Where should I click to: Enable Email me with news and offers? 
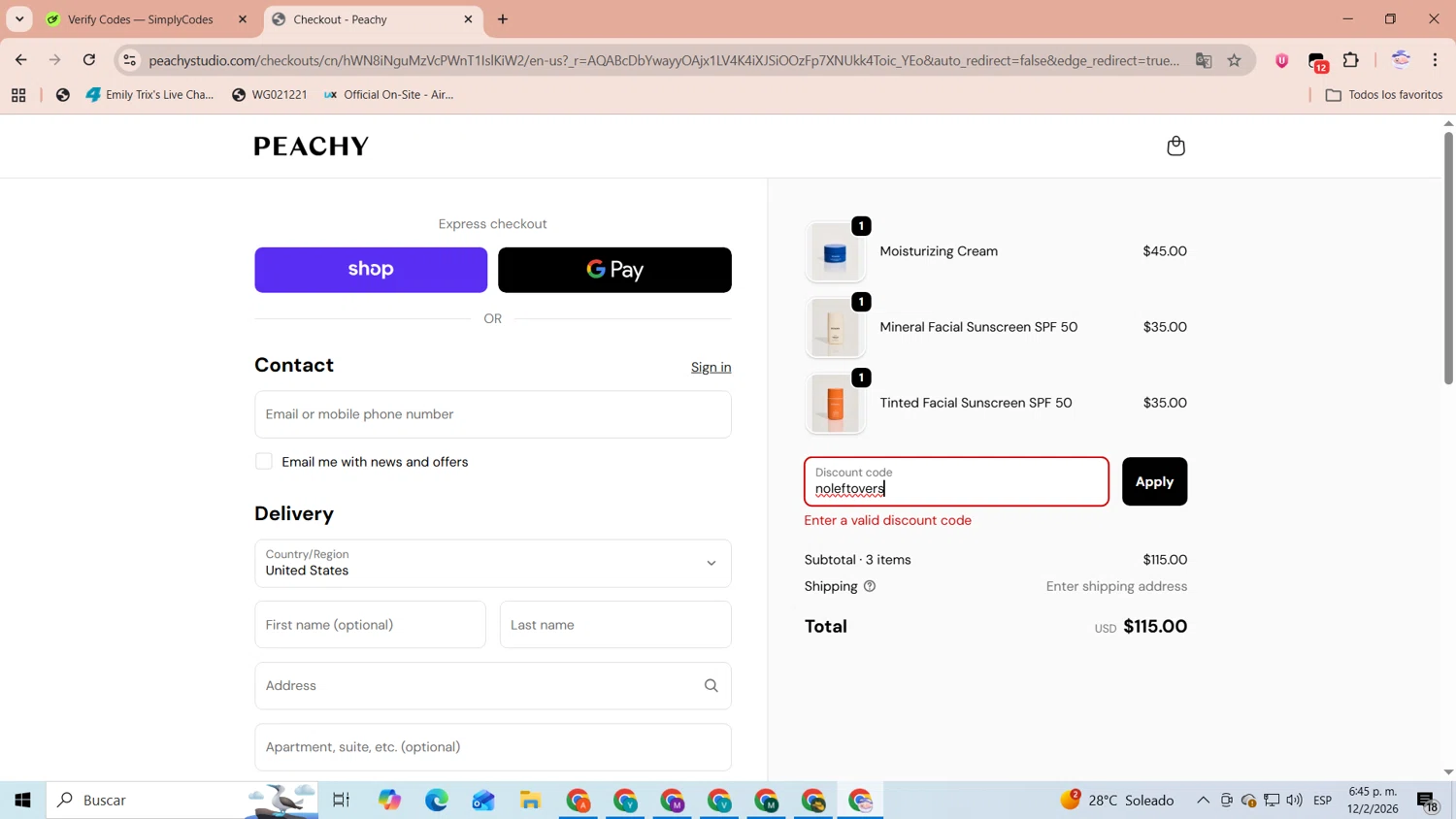pyautogui.click(x=264, y=462)
